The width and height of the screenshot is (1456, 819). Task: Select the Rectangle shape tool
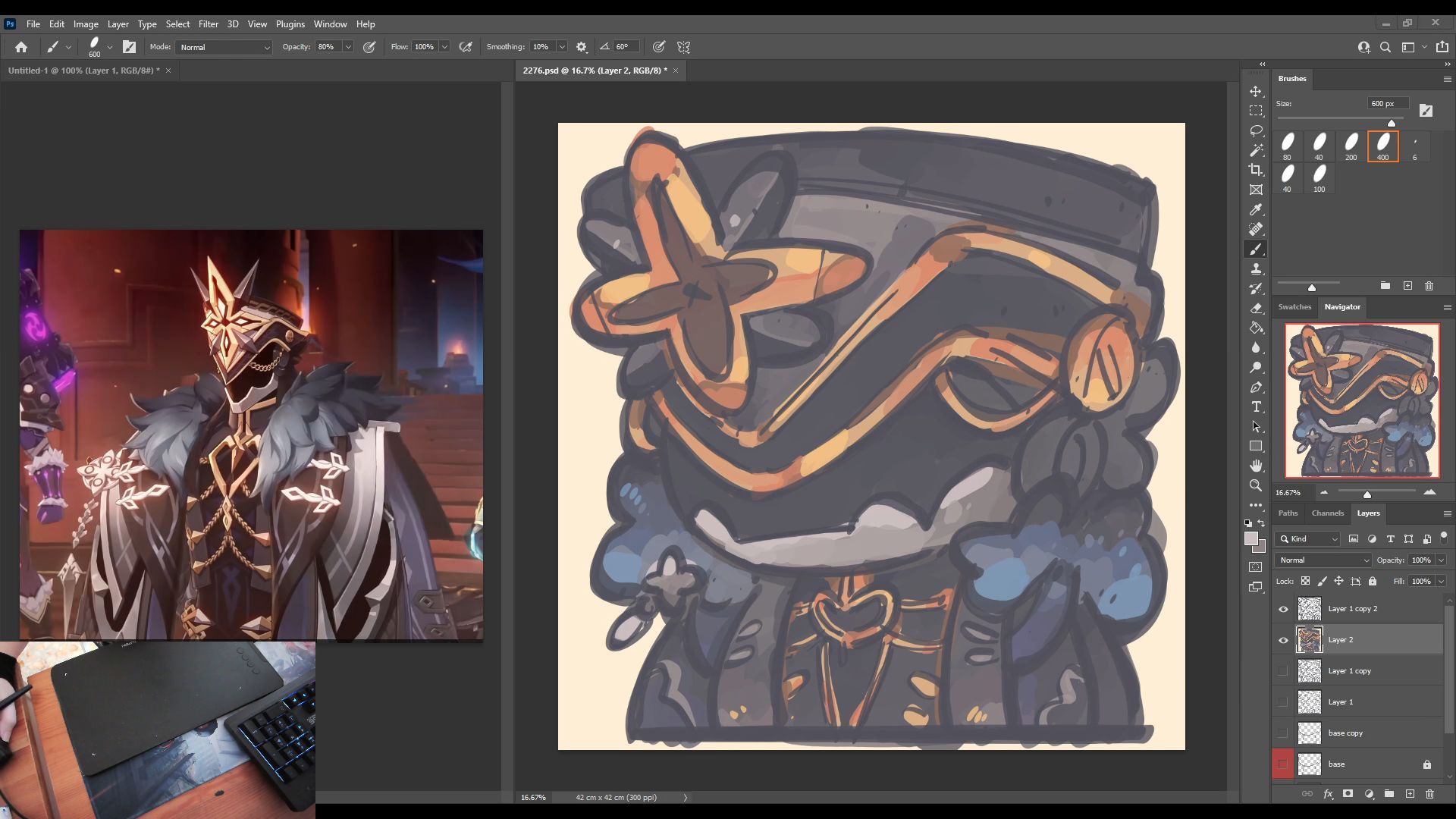(x=1256, y=446)
